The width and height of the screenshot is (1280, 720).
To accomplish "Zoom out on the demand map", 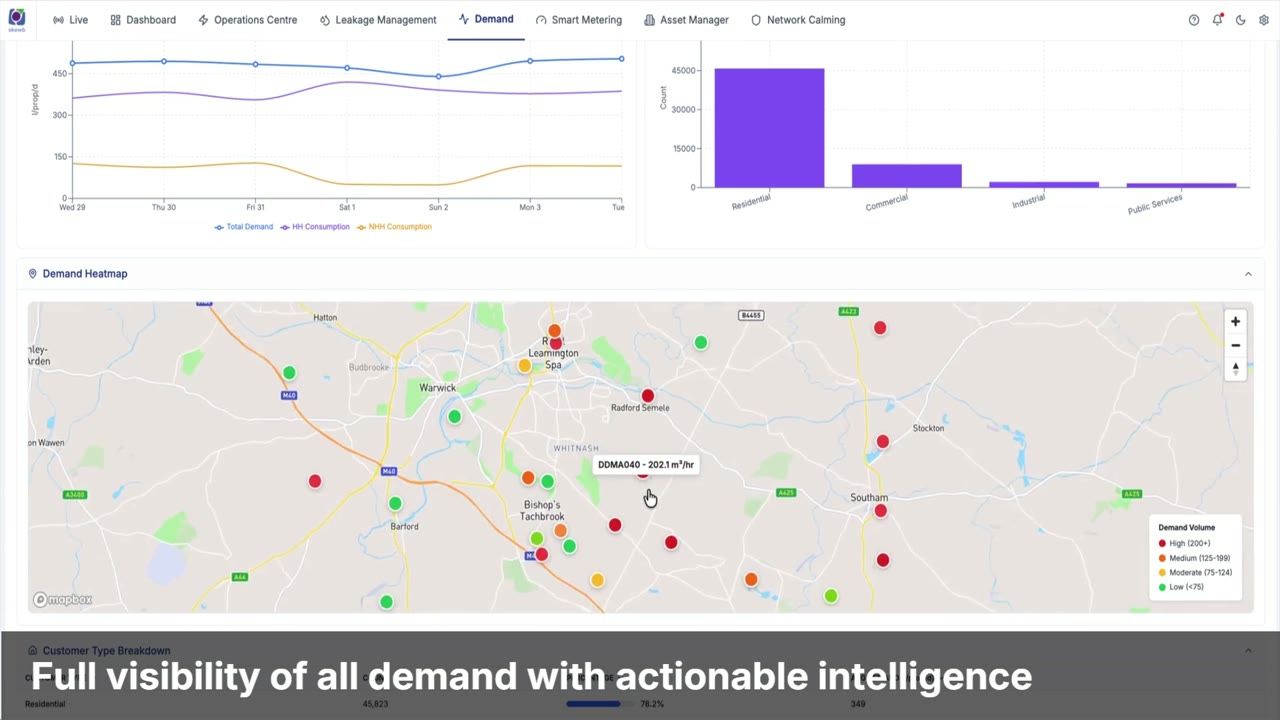I will pyautogui.click(x=1235, y=345).
